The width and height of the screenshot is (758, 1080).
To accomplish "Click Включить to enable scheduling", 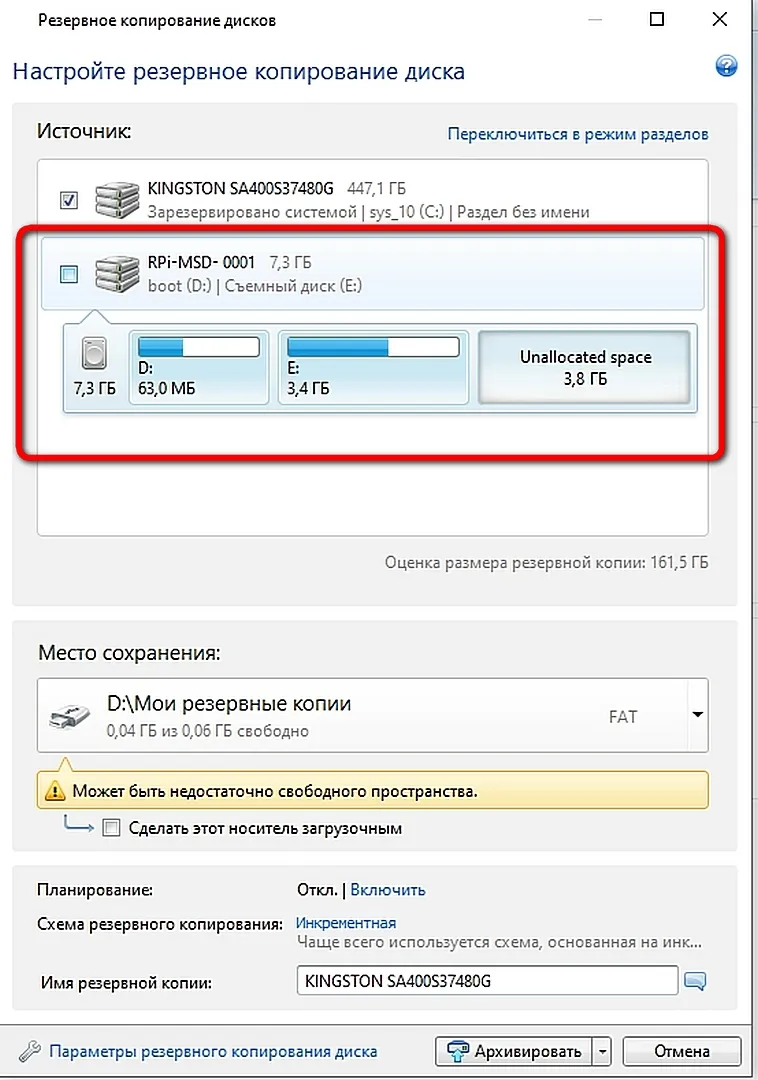I will pos(387,889).
